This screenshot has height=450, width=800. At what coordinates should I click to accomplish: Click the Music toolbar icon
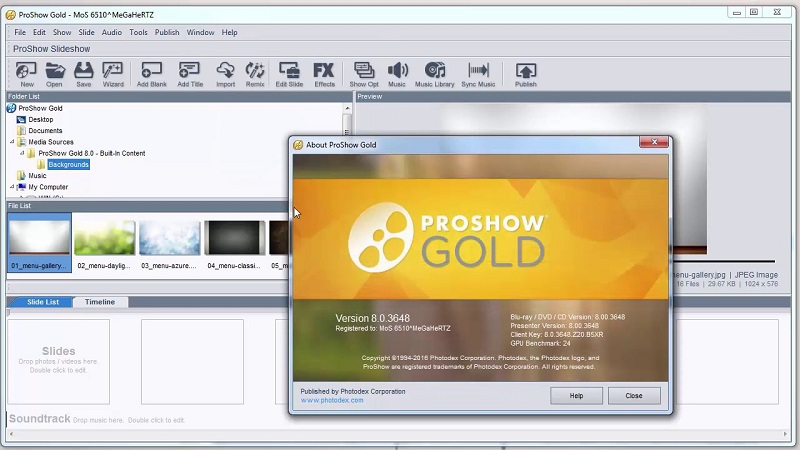(x=397, y=74)
